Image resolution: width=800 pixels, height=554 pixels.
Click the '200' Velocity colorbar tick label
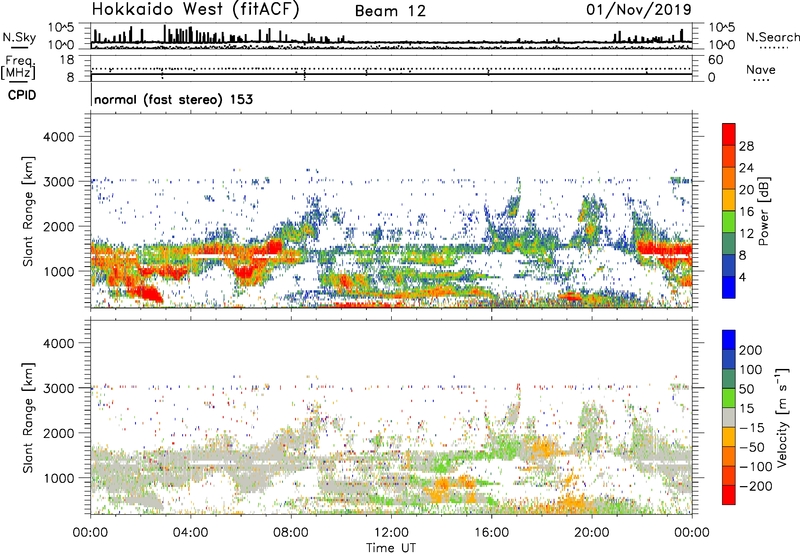tap(751, 350)
